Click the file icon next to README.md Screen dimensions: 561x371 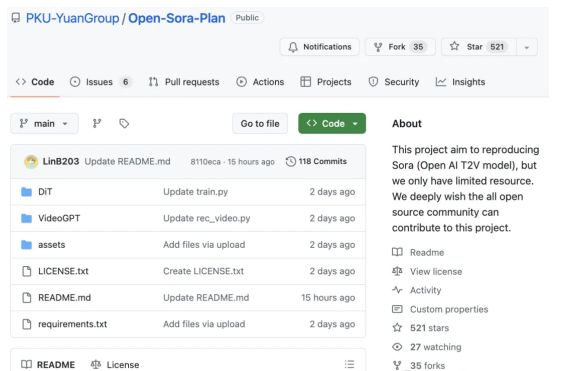point(27,298)
